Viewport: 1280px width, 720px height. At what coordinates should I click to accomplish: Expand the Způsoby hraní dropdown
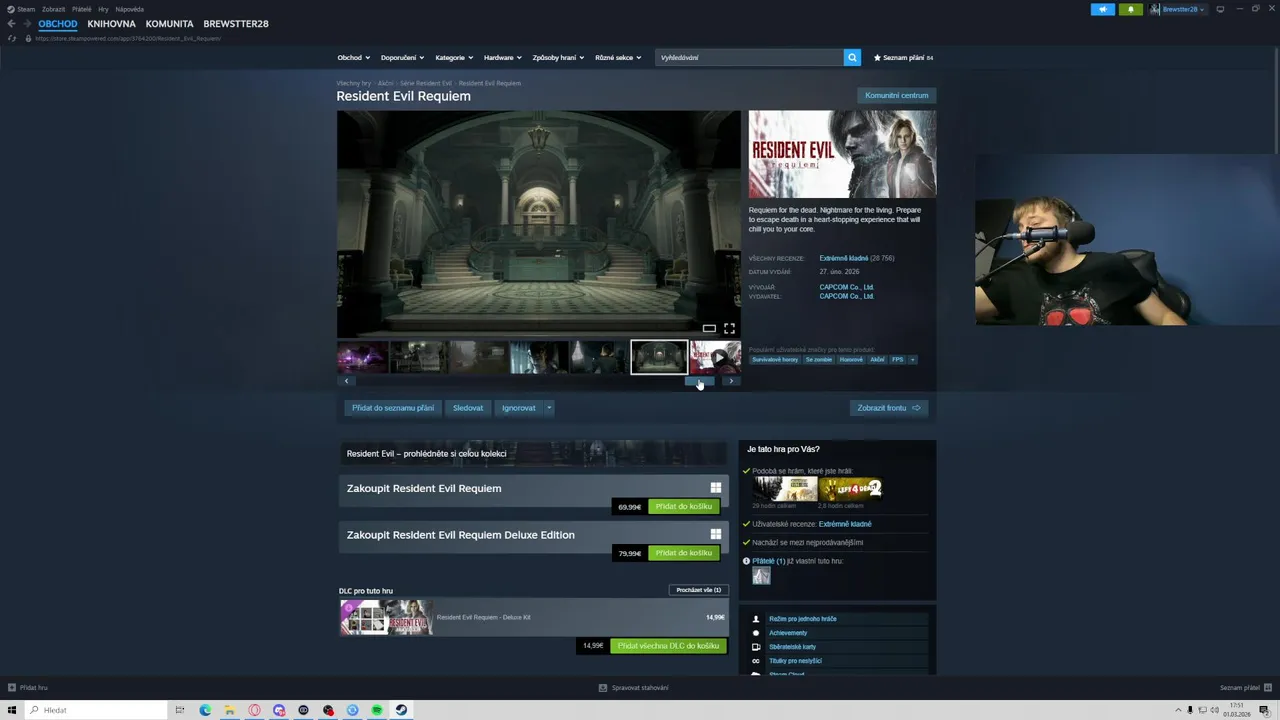pyautogui.click(x=558, y=58)
